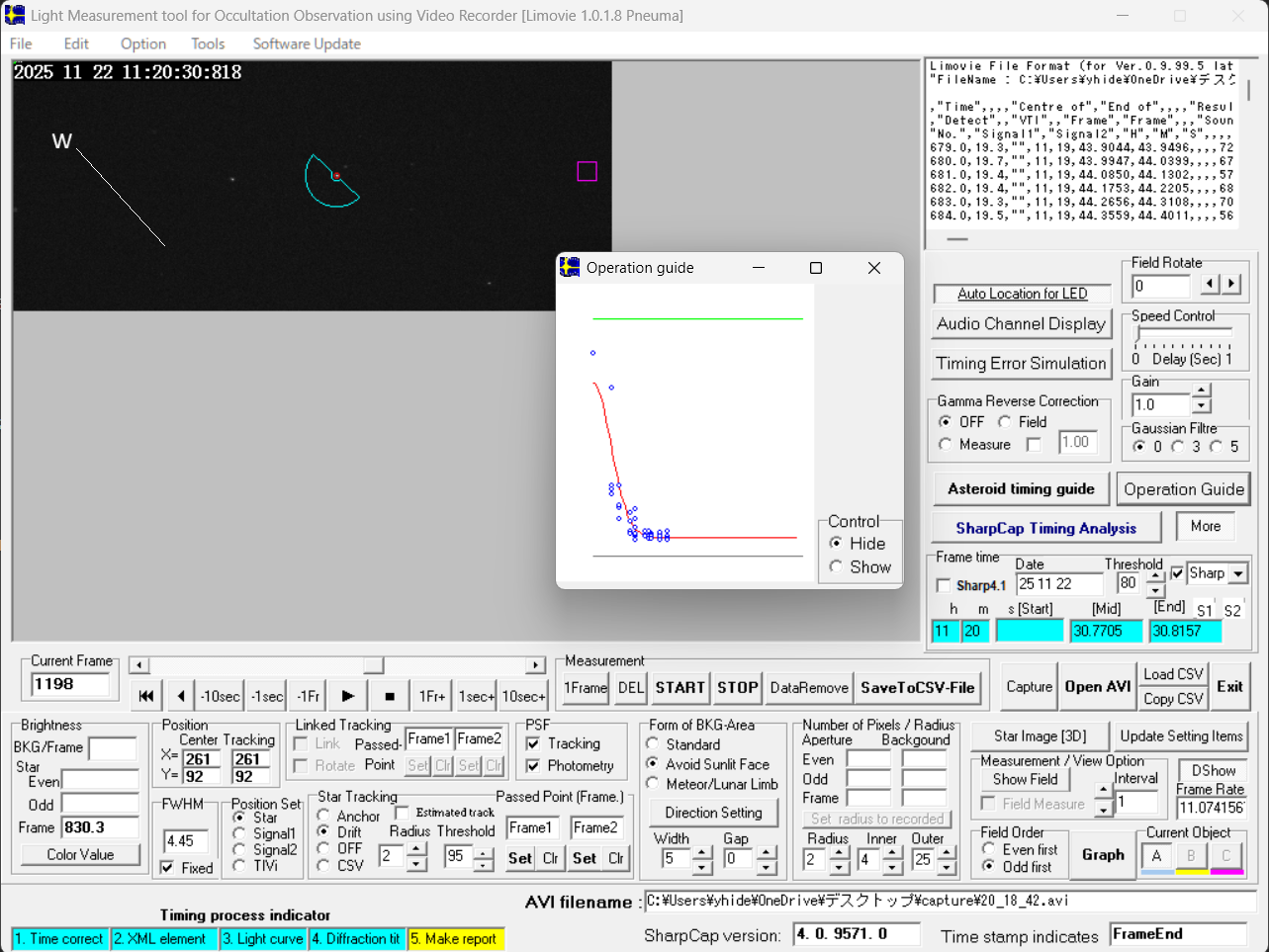Open the Tools menu
The height and width of the screenshot is (952, 1269).
pyautogui.click(x=208, y=43)
